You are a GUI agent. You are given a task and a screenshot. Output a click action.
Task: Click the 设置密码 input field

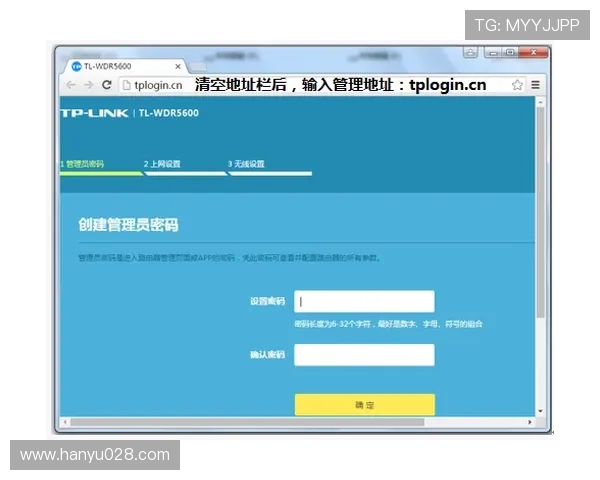364,302
